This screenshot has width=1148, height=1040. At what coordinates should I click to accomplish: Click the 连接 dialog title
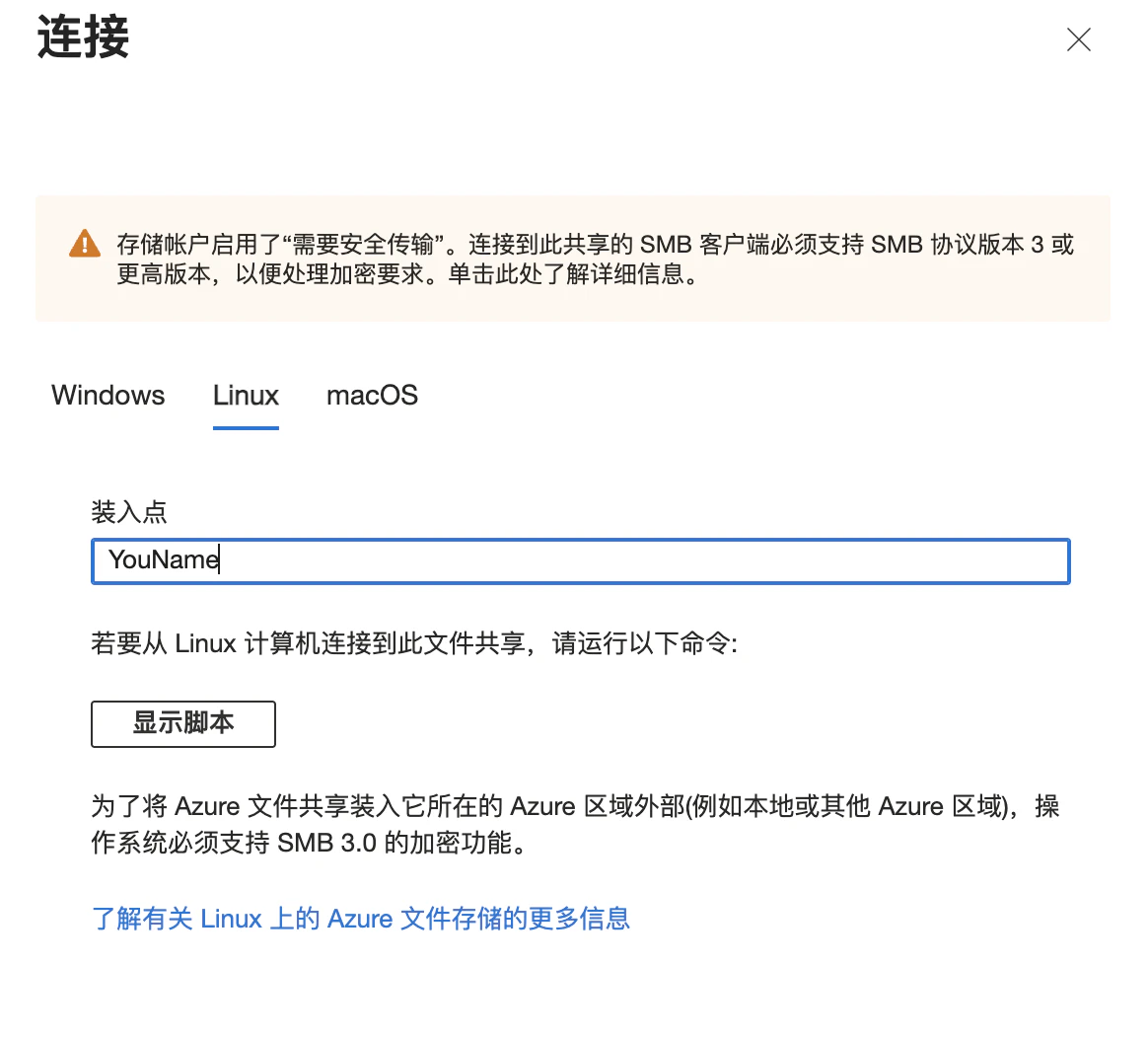[82, 37]
